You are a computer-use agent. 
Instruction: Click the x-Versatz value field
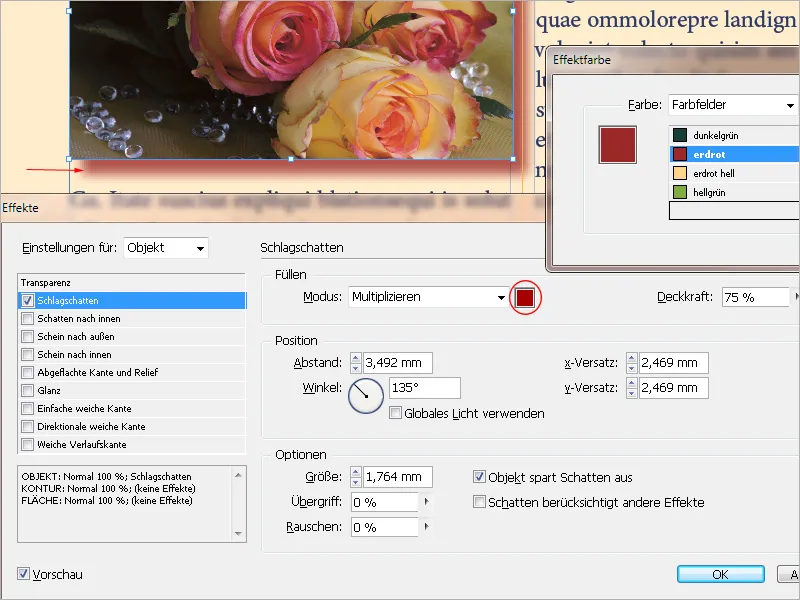673,363
